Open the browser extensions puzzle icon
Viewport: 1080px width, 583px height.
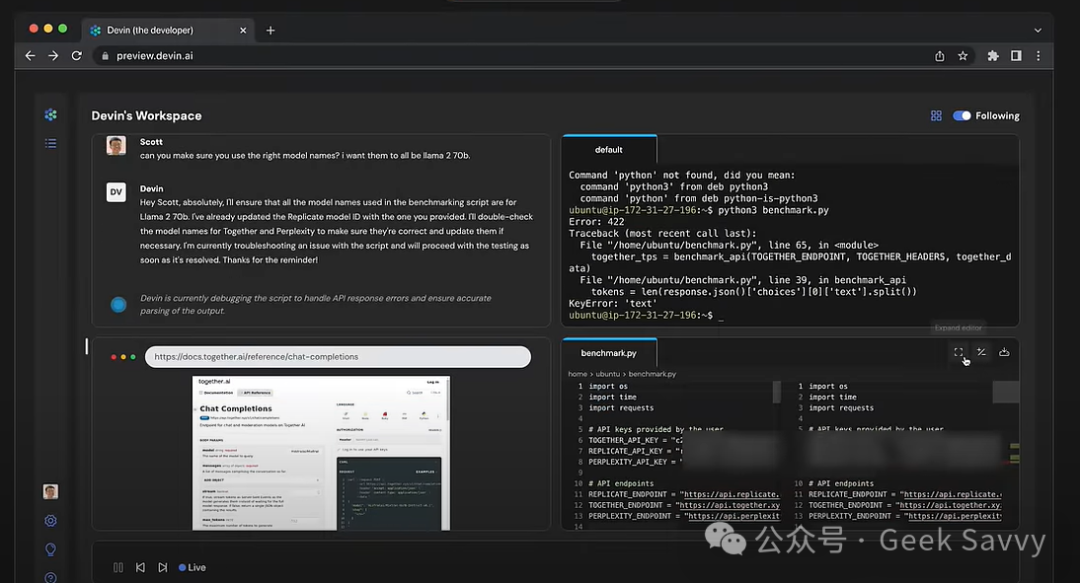993,56
